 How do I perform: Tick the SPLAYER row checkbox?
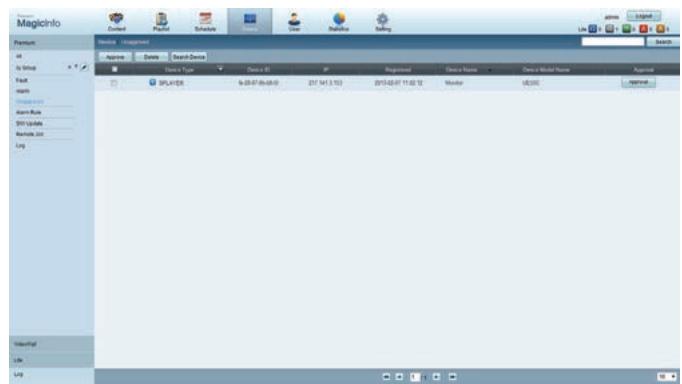click(114, 83)
